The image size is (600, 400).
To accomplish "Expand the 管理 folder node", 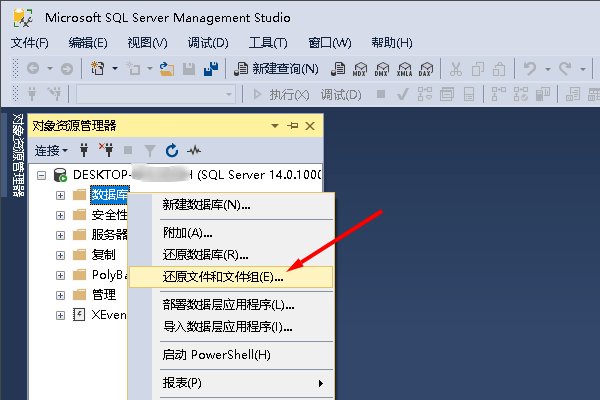I will tap(60, 295).
